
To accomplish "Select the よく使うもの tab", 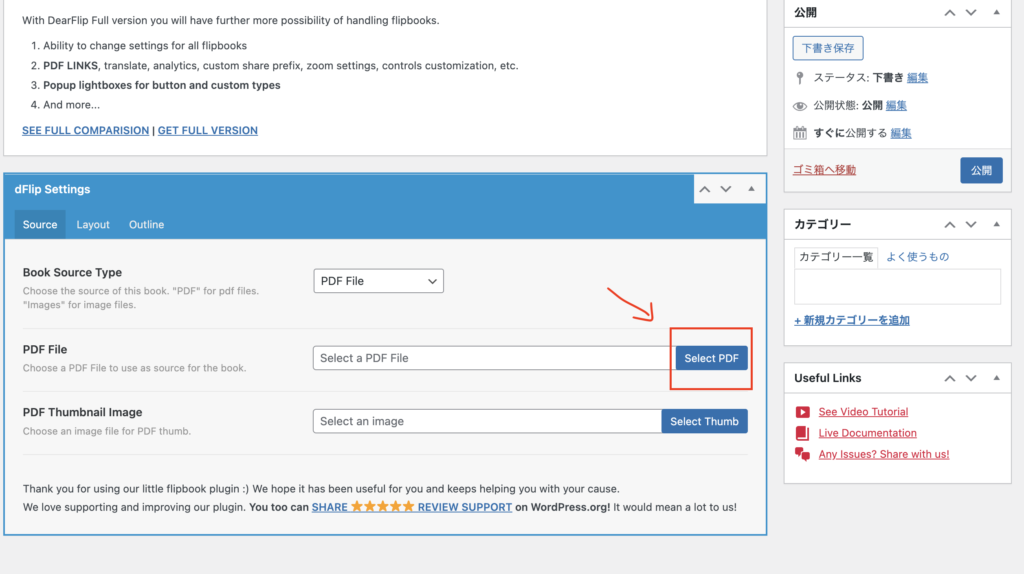I will [917, 257].
